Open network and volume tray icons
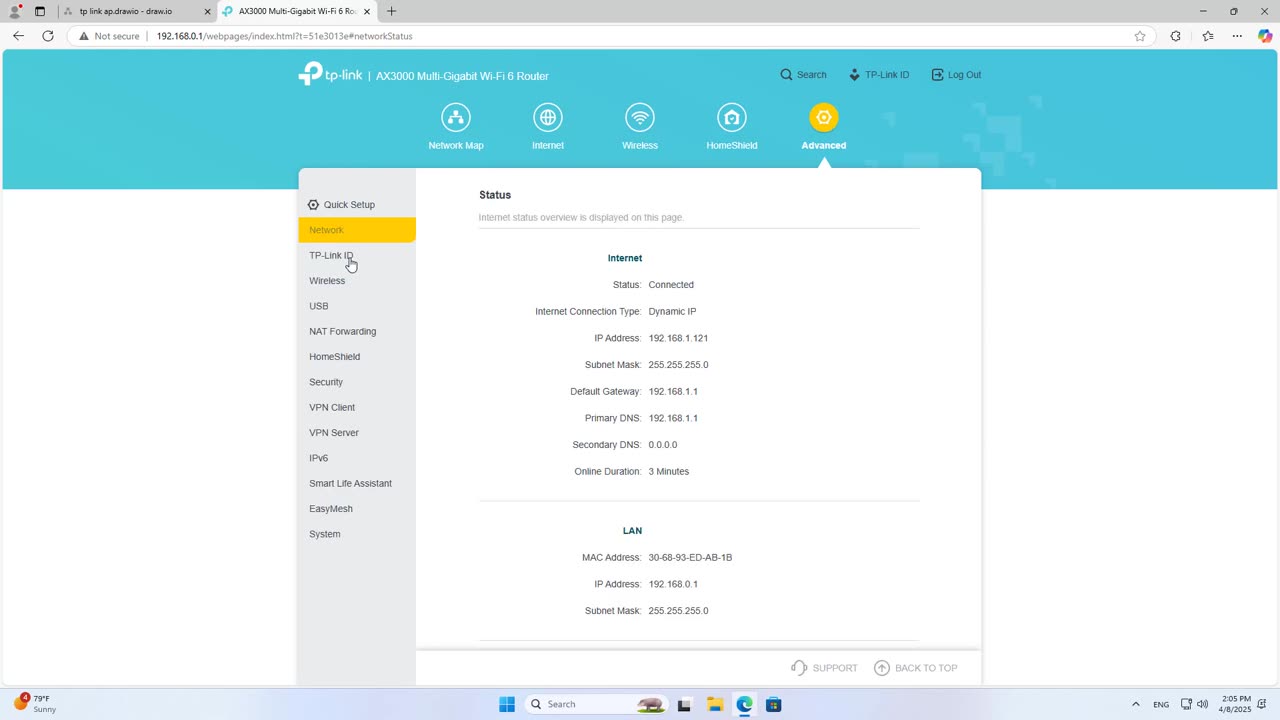This screenshot has width=1280, height=720. pos(1195,704)
